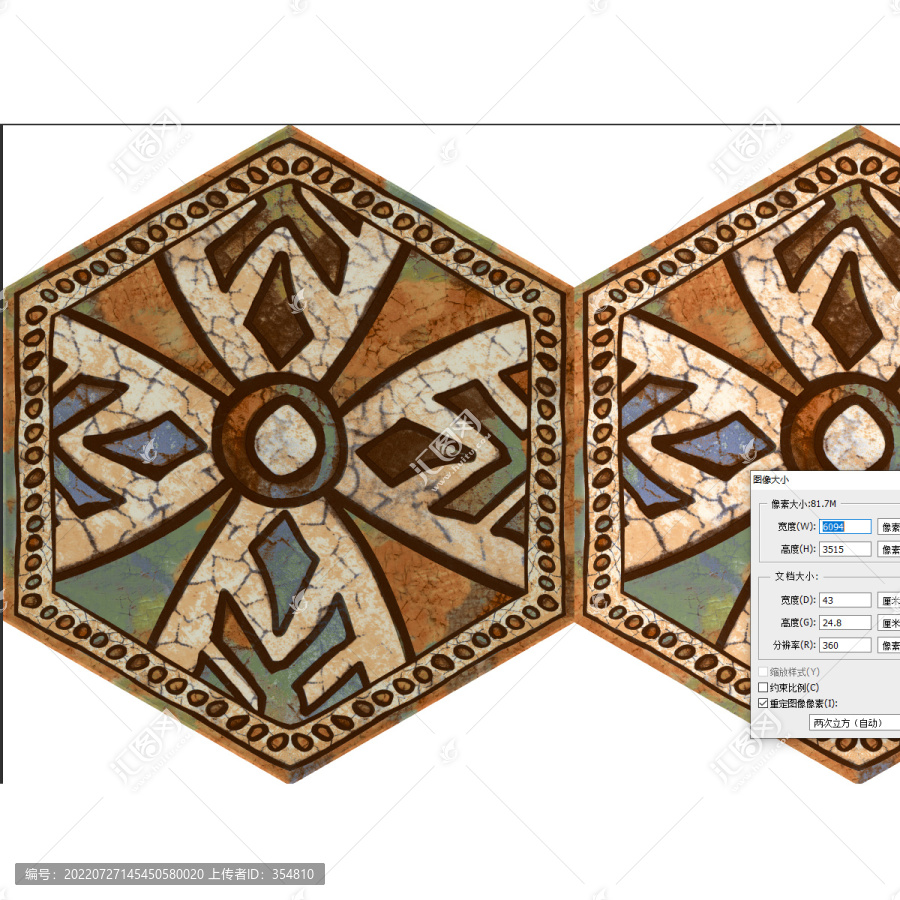Open the document height 厘米 unit dropdown
This screenshot has width=900, height=900.
[889, 623]
